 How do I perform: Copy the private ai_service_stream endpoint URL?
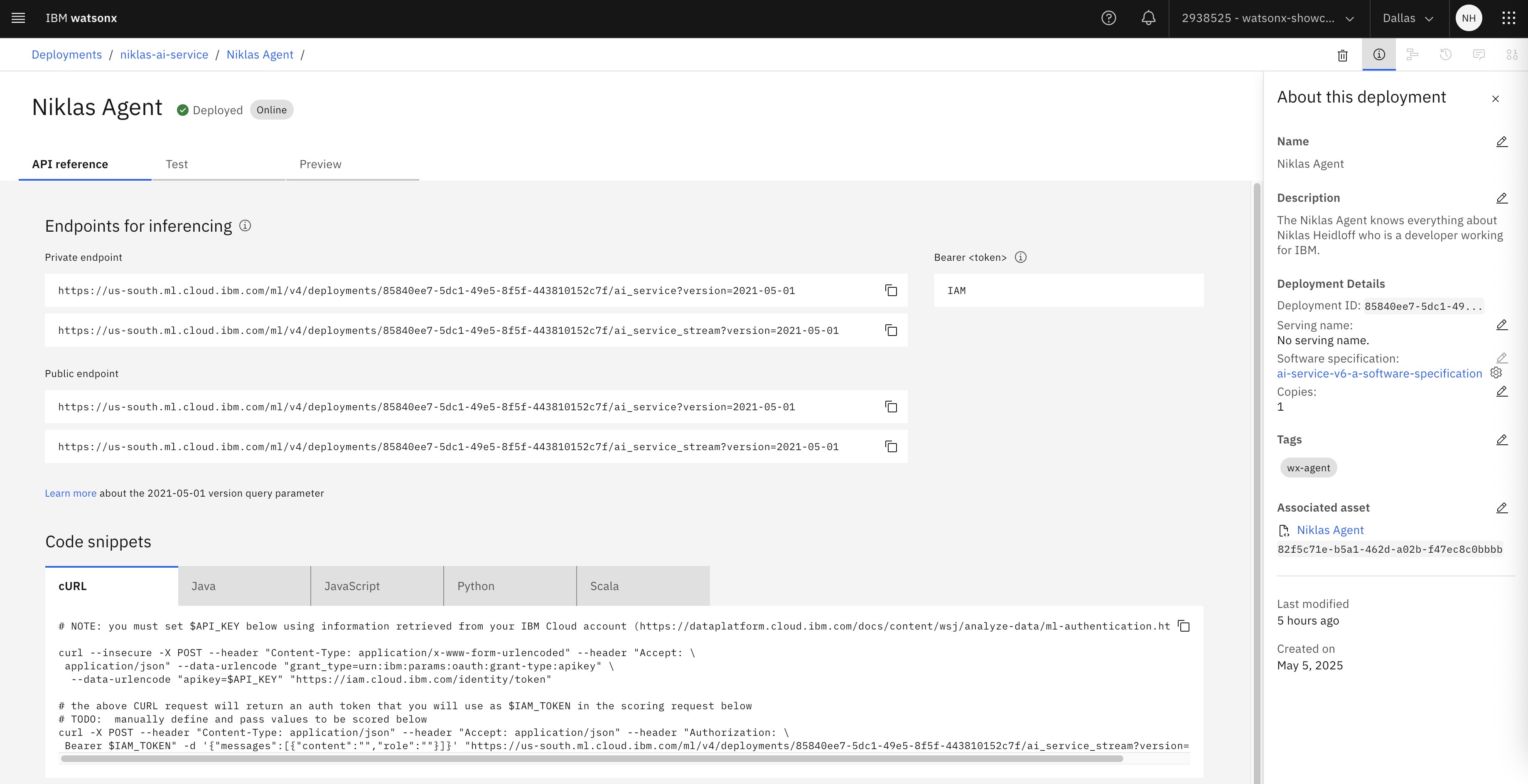tap(890, 330)
